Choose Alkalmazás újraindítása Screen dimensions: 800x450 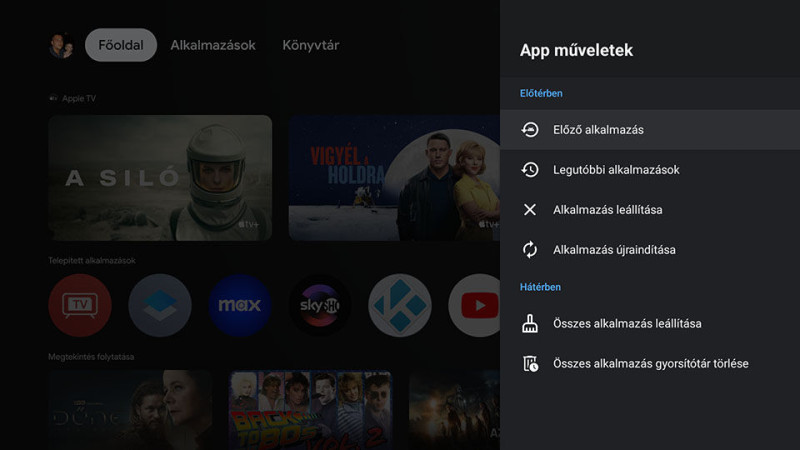pyautogui.click(x=650, y=249)
